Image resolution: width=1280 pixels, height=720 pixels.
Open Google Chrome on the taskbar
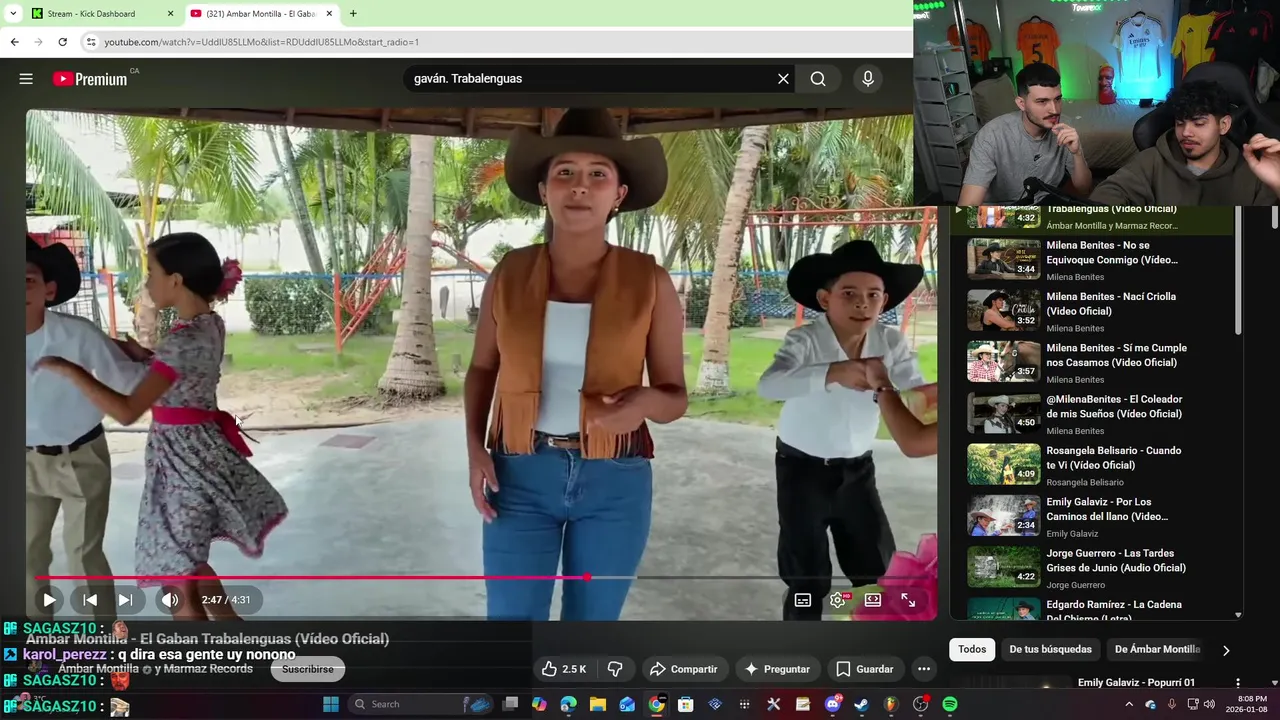point(656,704)
